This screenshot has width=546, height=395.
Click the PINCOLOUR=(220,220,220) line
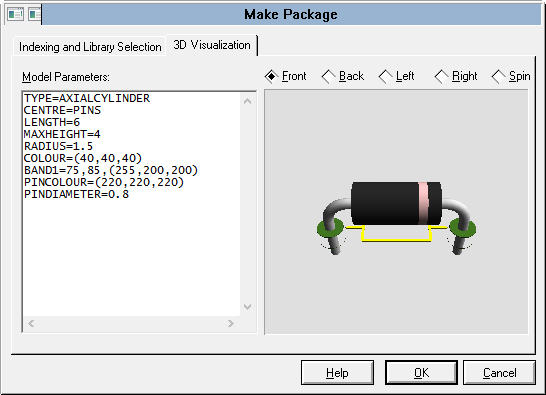(x=104, y=182)
